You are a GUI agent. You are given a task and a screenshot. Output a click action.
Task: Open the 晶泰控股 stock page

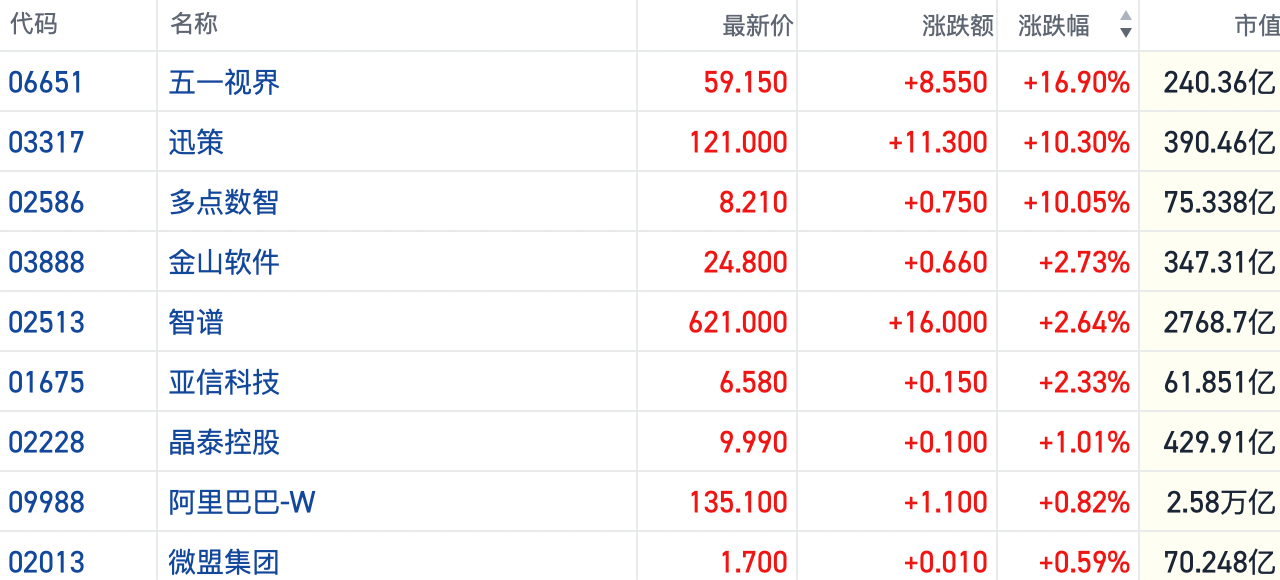[x=224, y=442]
